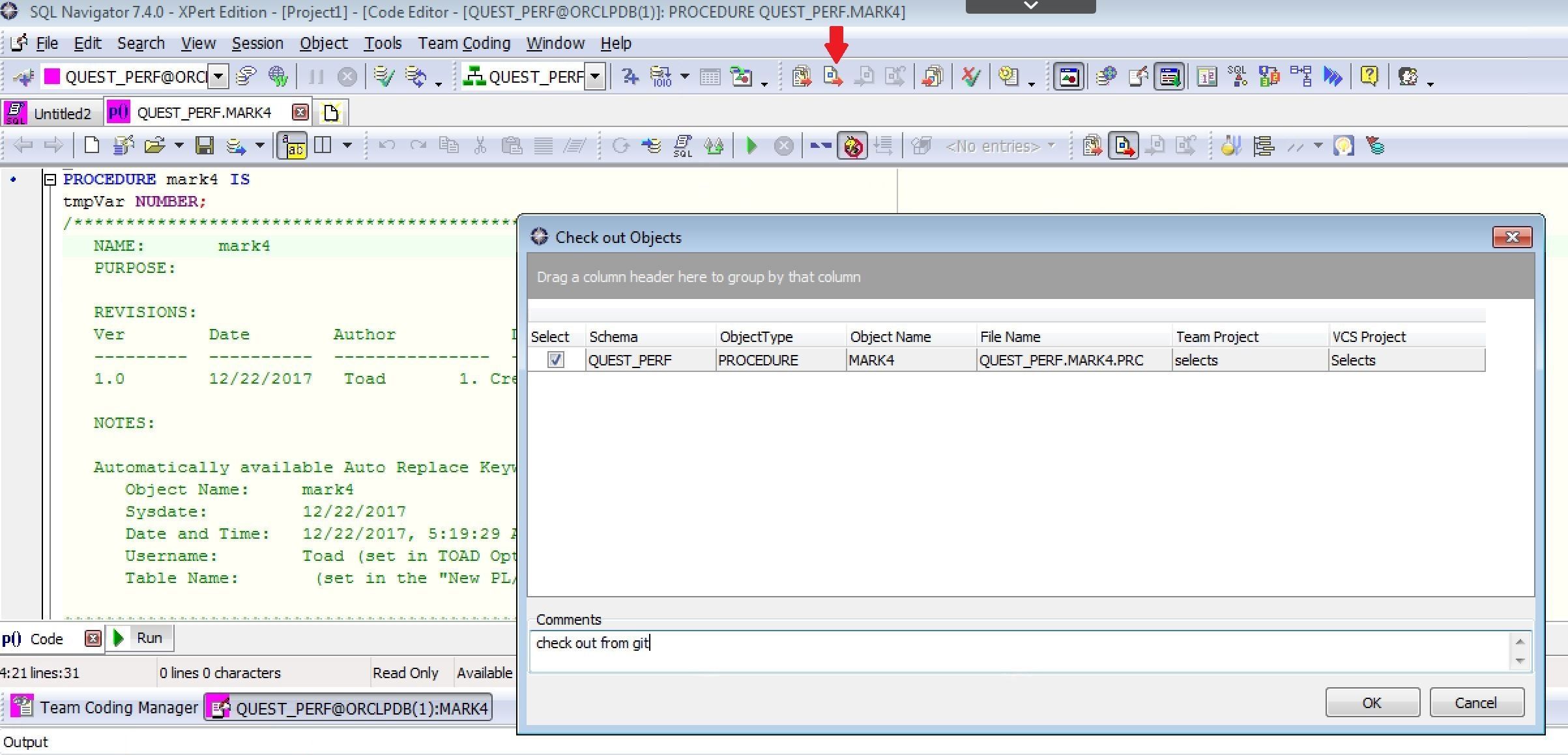Screen dimensions: 1568x755
Task: Close the QUEST_PERF.MARK4 tab
Action: click(300, 112)
